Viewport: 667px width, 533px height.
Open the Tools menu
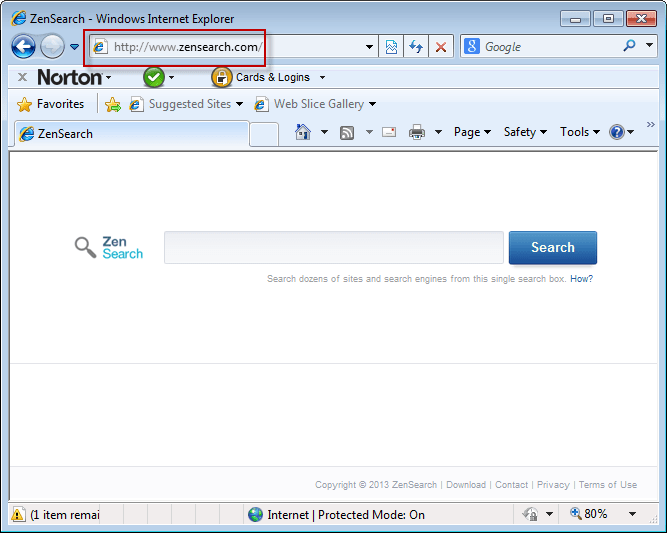[x=580, y=132]
